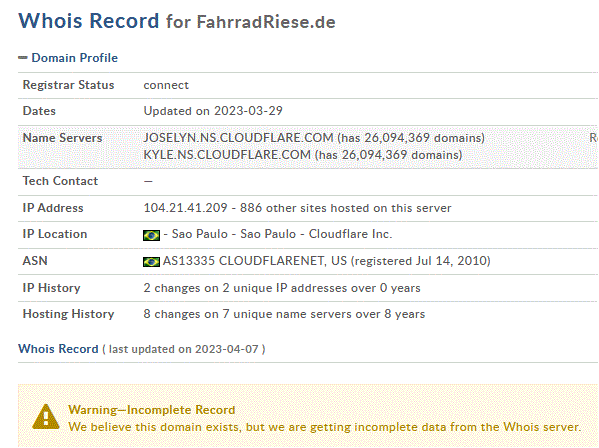The width and height of the screenshot is (599, 448).
Task: Collapse the Domain Profile section
Action: 74,58
